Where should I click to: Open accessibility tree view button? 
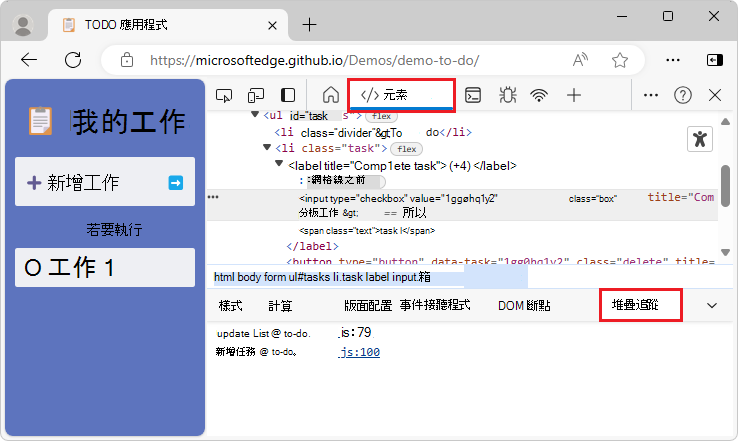[699, 139]
